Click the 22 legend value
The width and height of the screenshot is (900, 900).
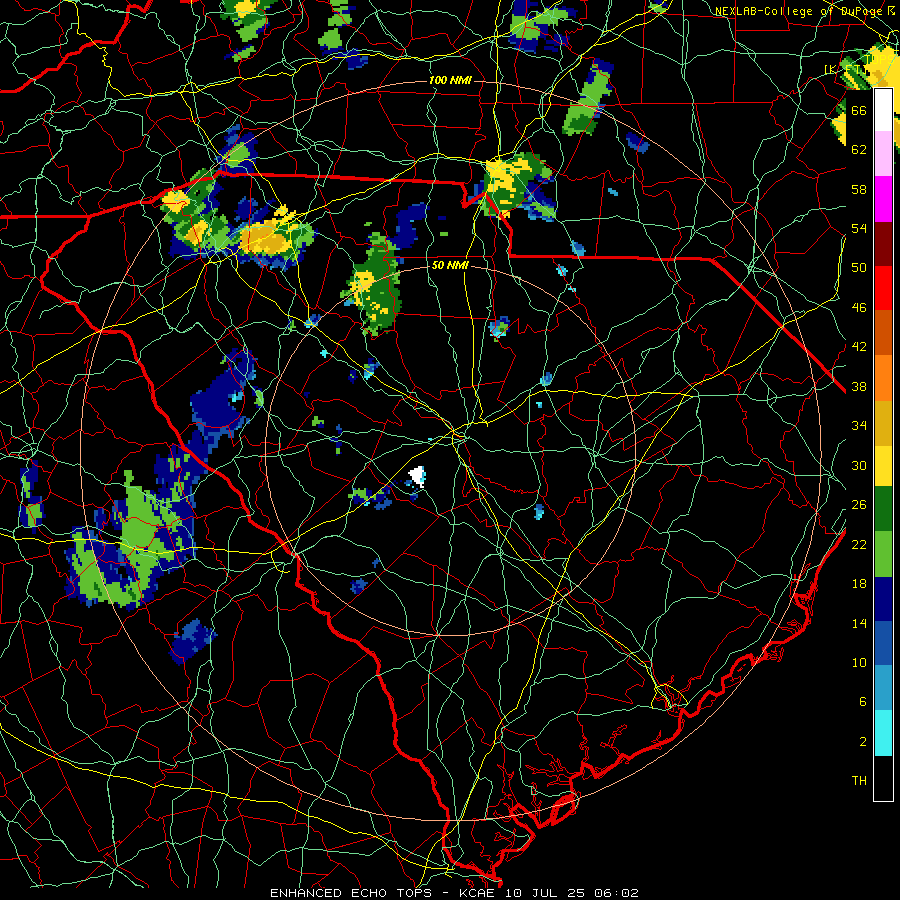859,544
